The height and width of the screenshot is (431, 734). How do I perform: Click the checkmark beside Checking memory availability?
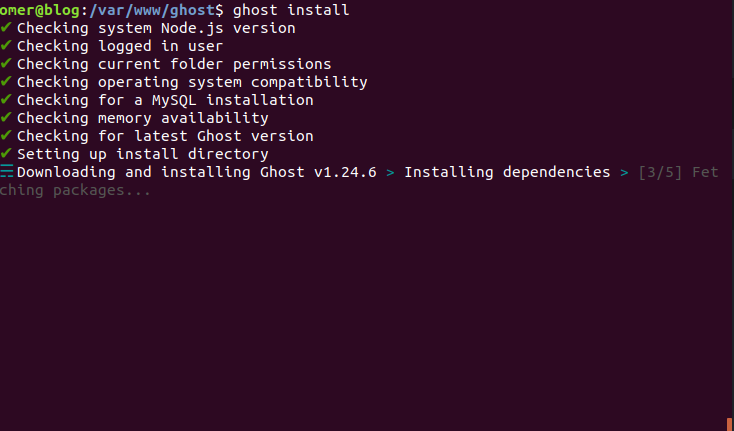[6, 117]
